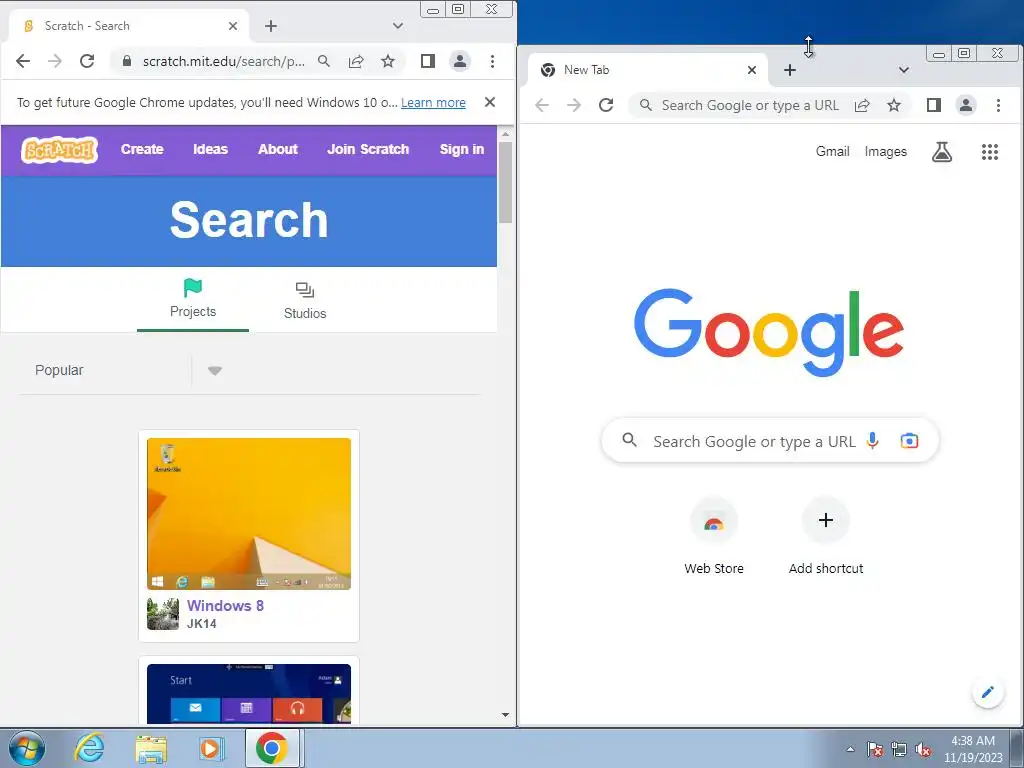Click scrollbar down arrow in Scratch window
Image resolution: width=1024 pixels, height=768 pixels.
pyautogui.click(x=505, y=715)
